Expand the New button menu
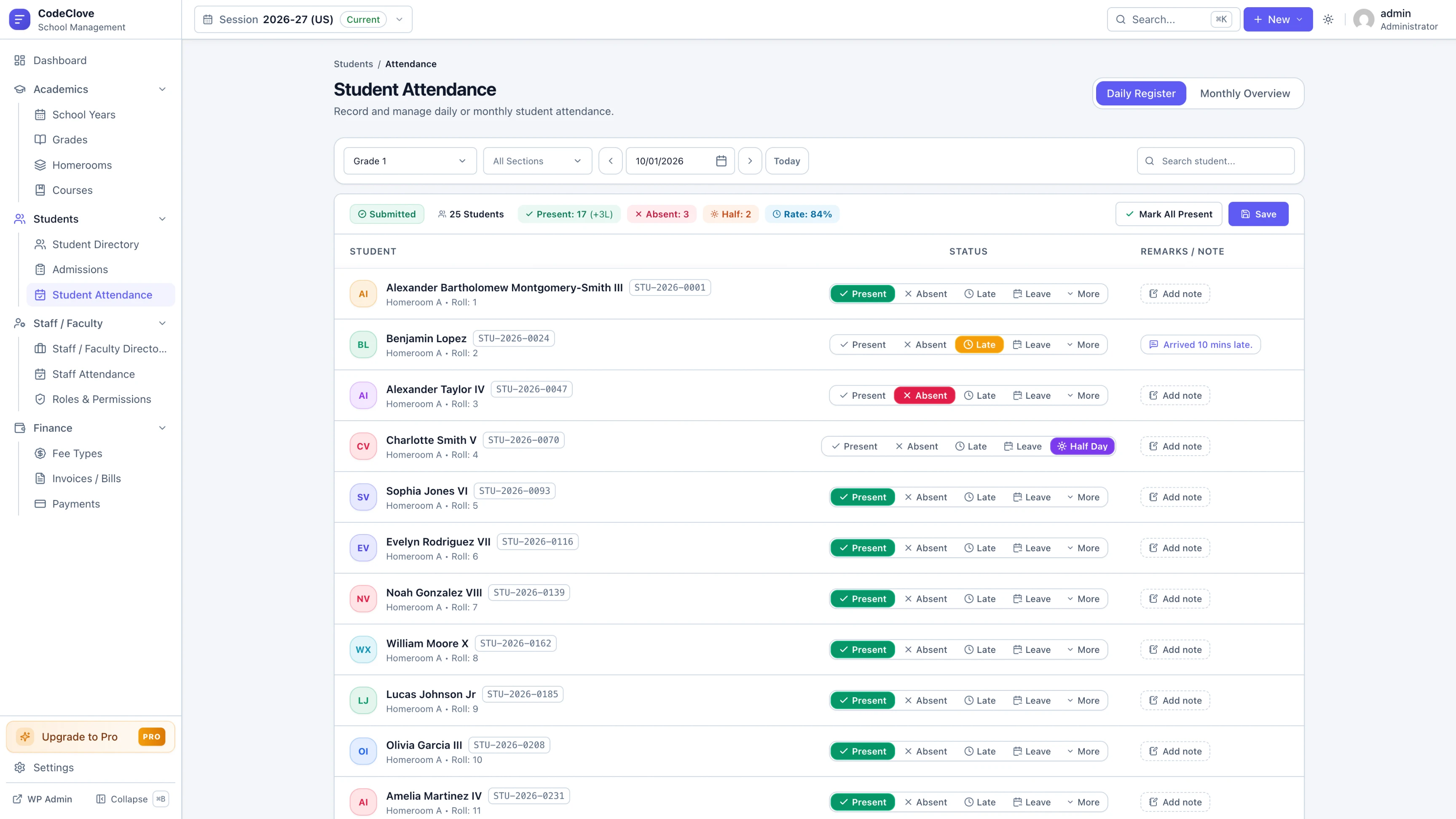1456x819 pixels. (1277, 19)
